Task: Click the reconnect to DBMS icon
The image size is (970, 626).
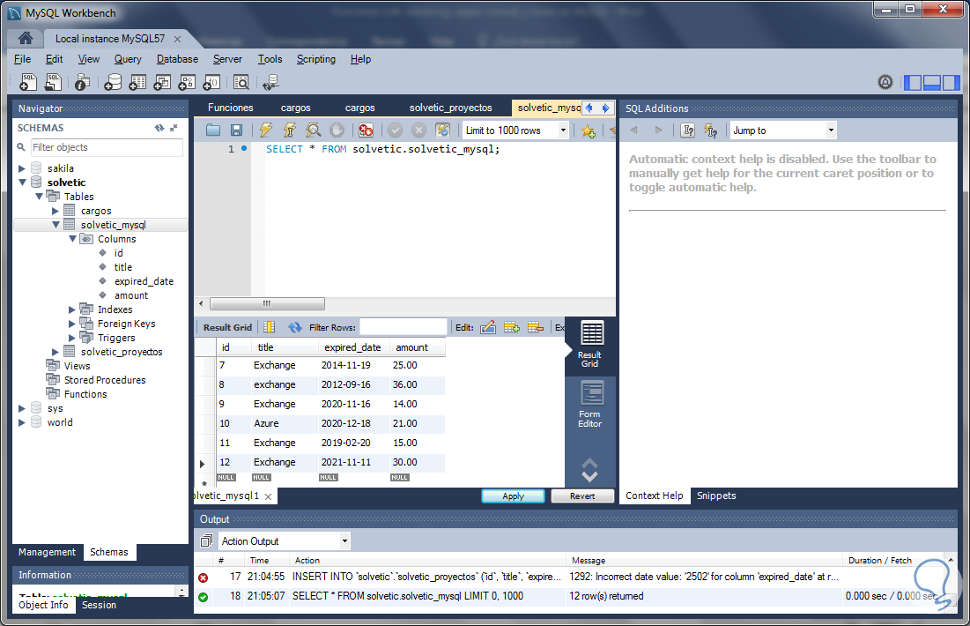Action: click(270, 82)
